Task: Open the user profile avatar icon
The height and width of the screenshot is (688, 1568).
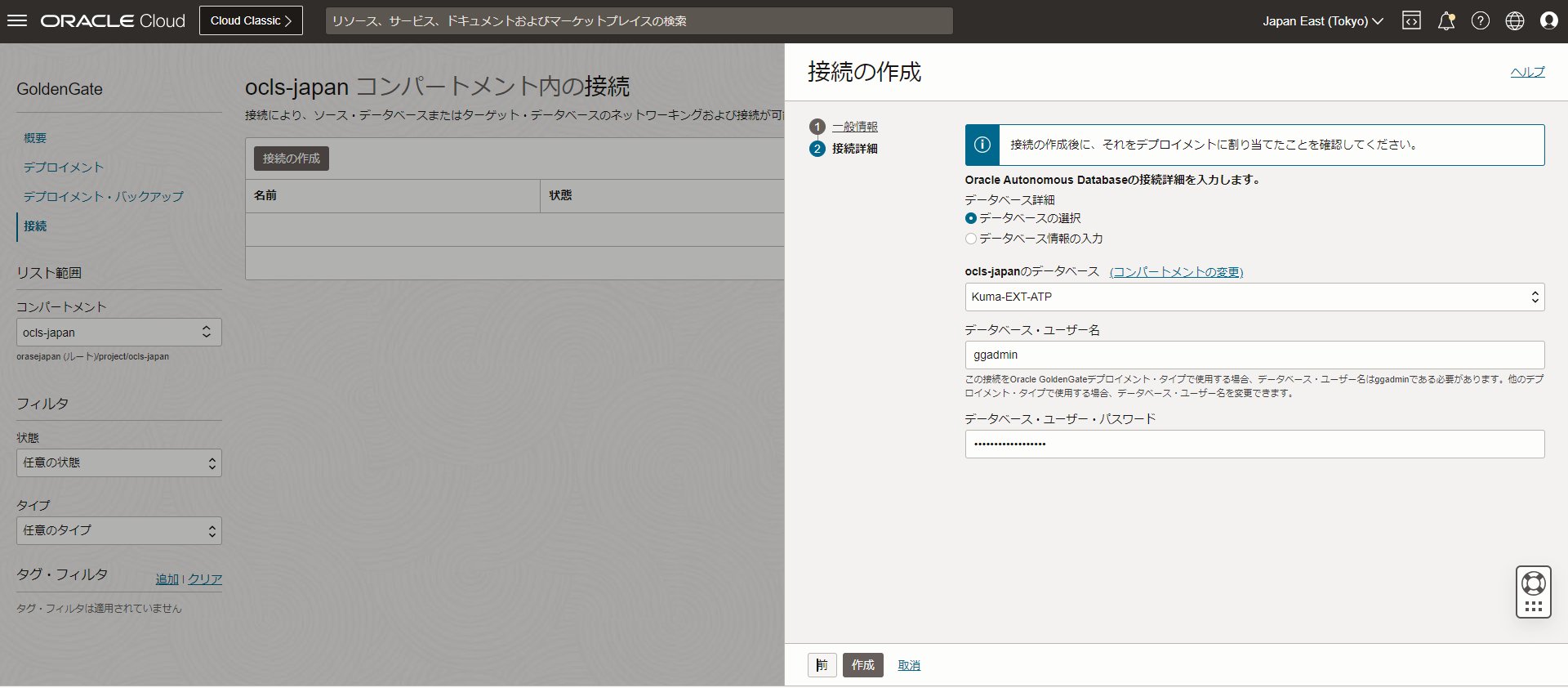Action: click(x=1549, y=21)
